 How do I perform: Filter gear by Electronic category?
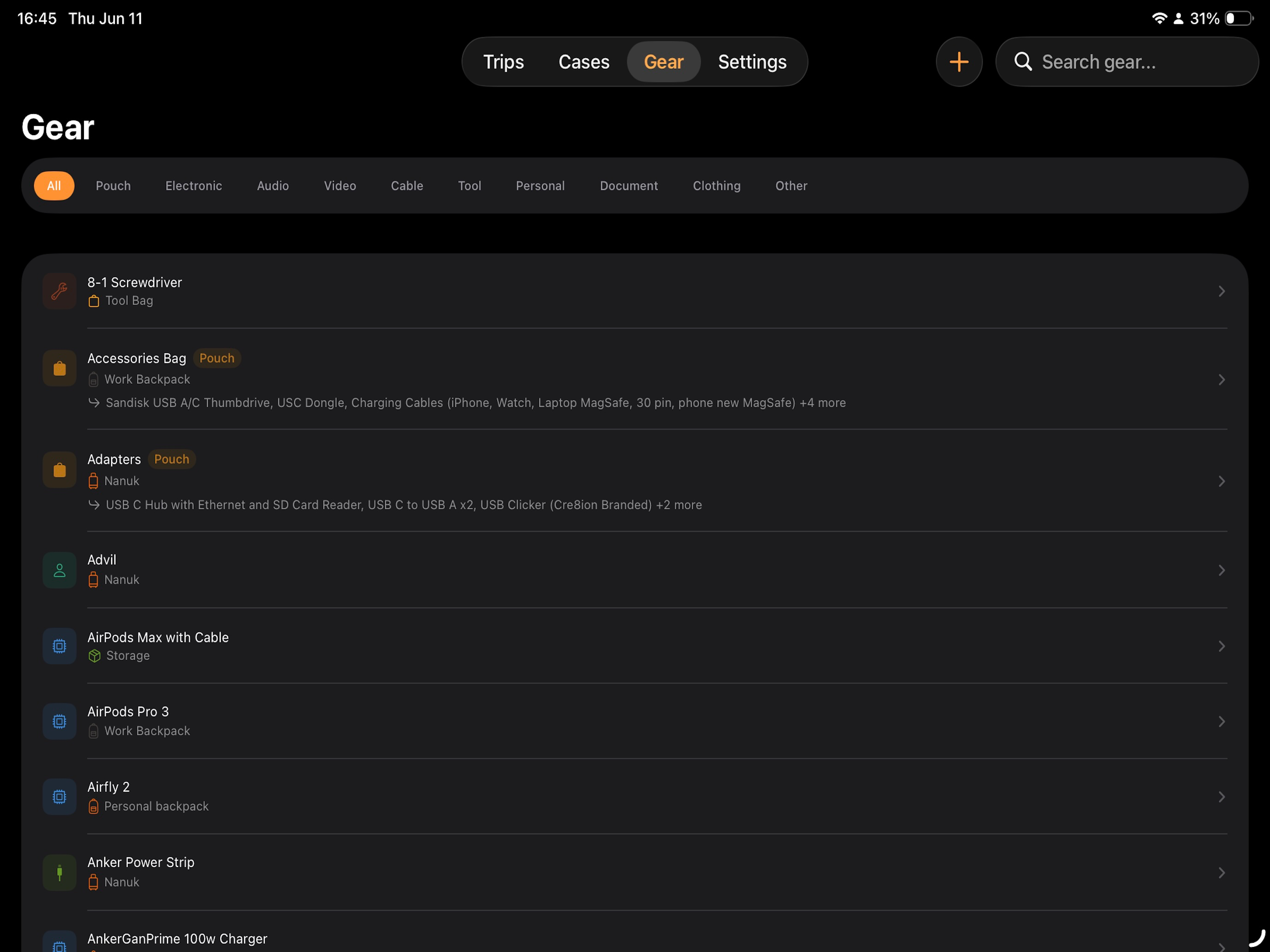pos(193,186)
